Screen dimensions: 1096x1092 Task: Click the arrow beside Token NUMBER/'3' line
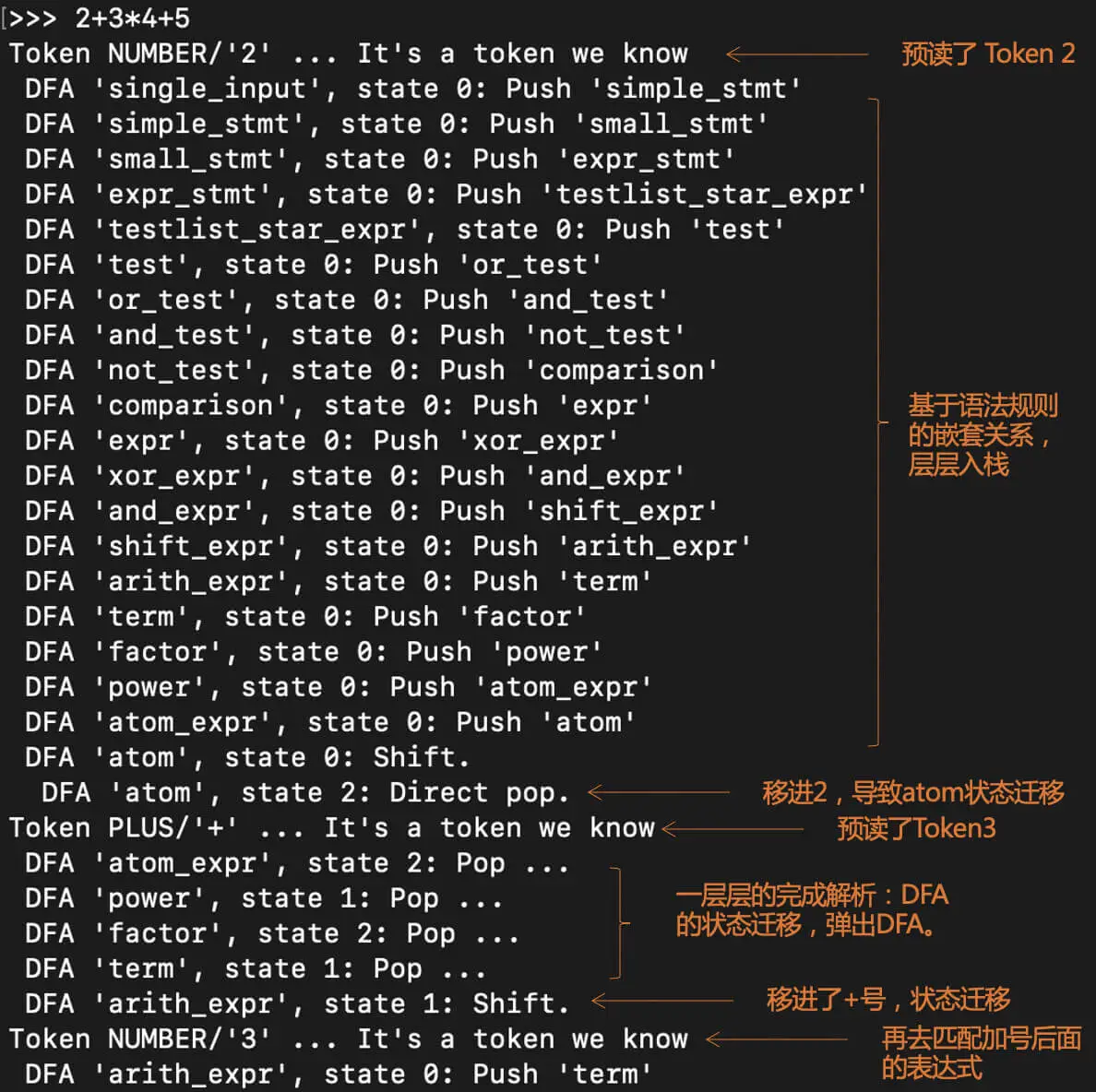776,1039
